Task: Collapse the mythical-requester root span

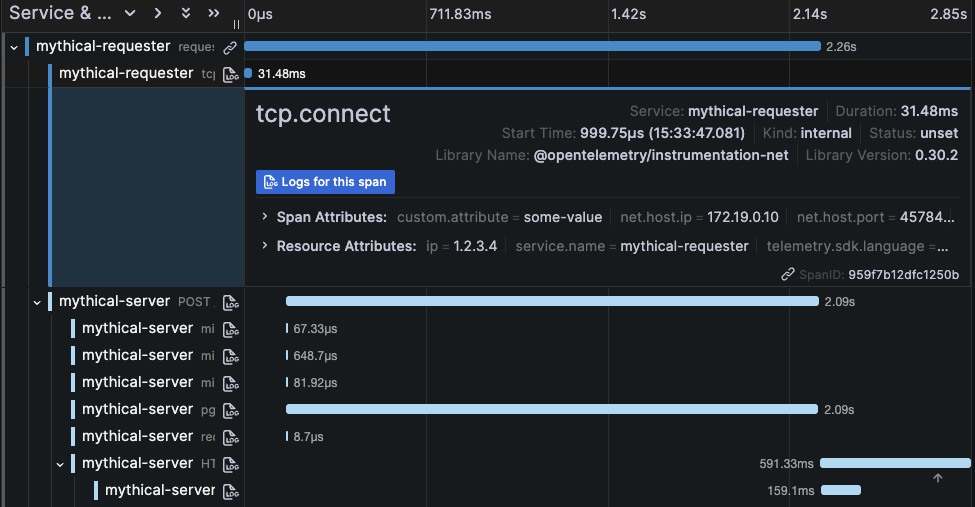Action: point(14,47)
